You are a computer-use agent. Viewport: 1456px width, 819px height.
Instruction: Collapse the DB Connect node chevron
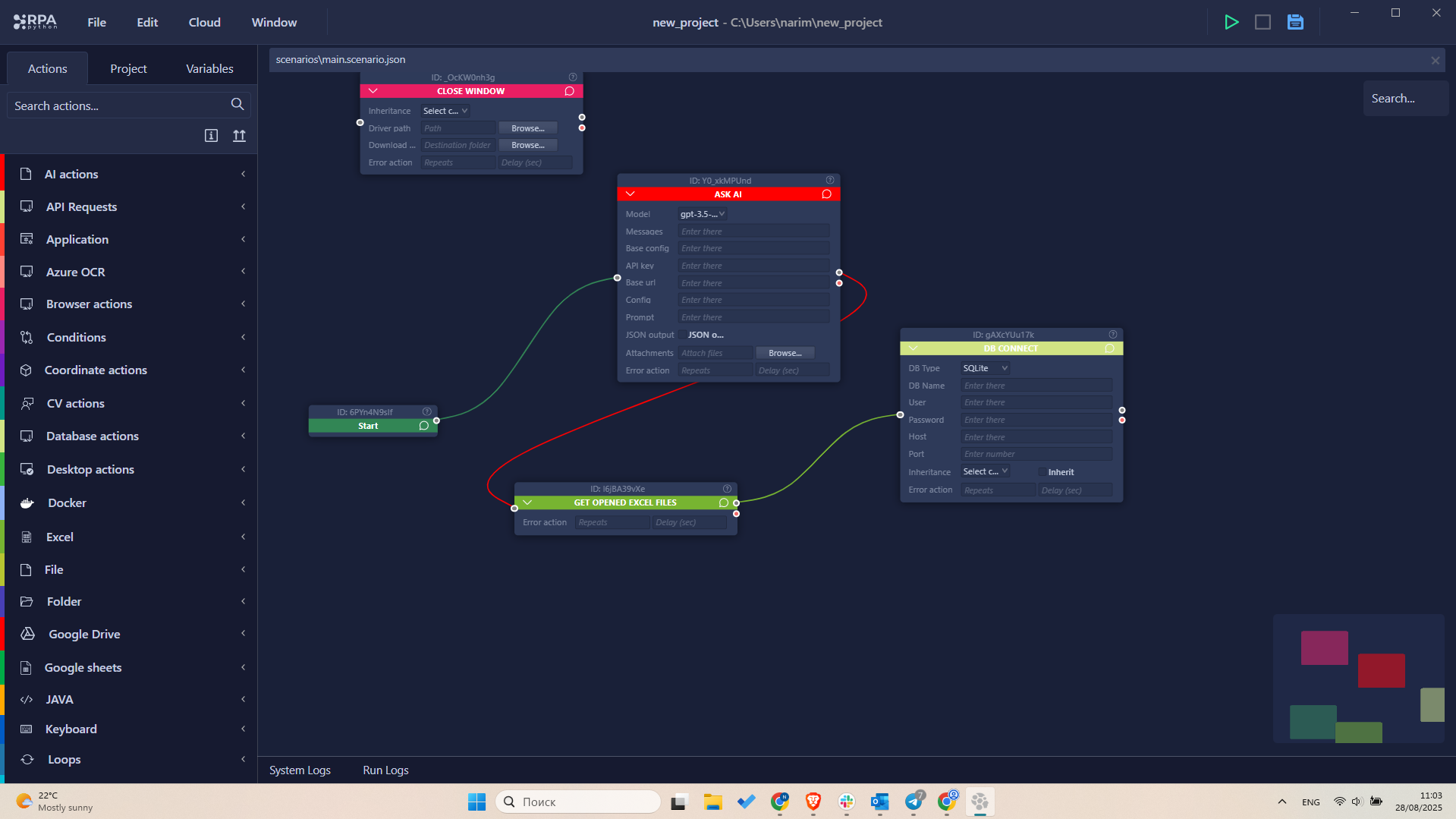pos(913,348)
